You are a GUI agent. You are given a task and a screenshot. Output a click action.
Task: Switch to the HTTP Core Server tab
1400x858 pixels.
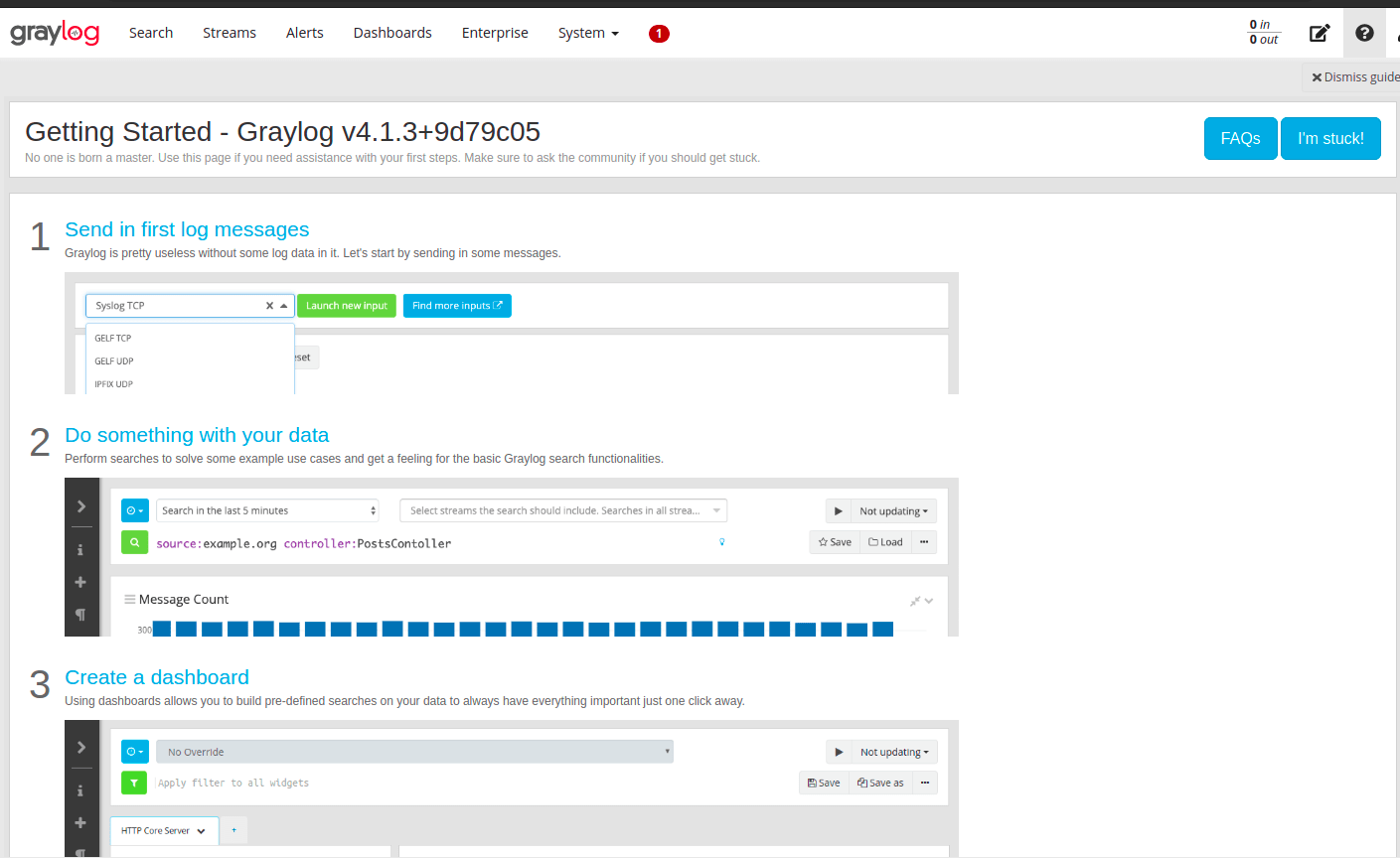tap(157, 830)
